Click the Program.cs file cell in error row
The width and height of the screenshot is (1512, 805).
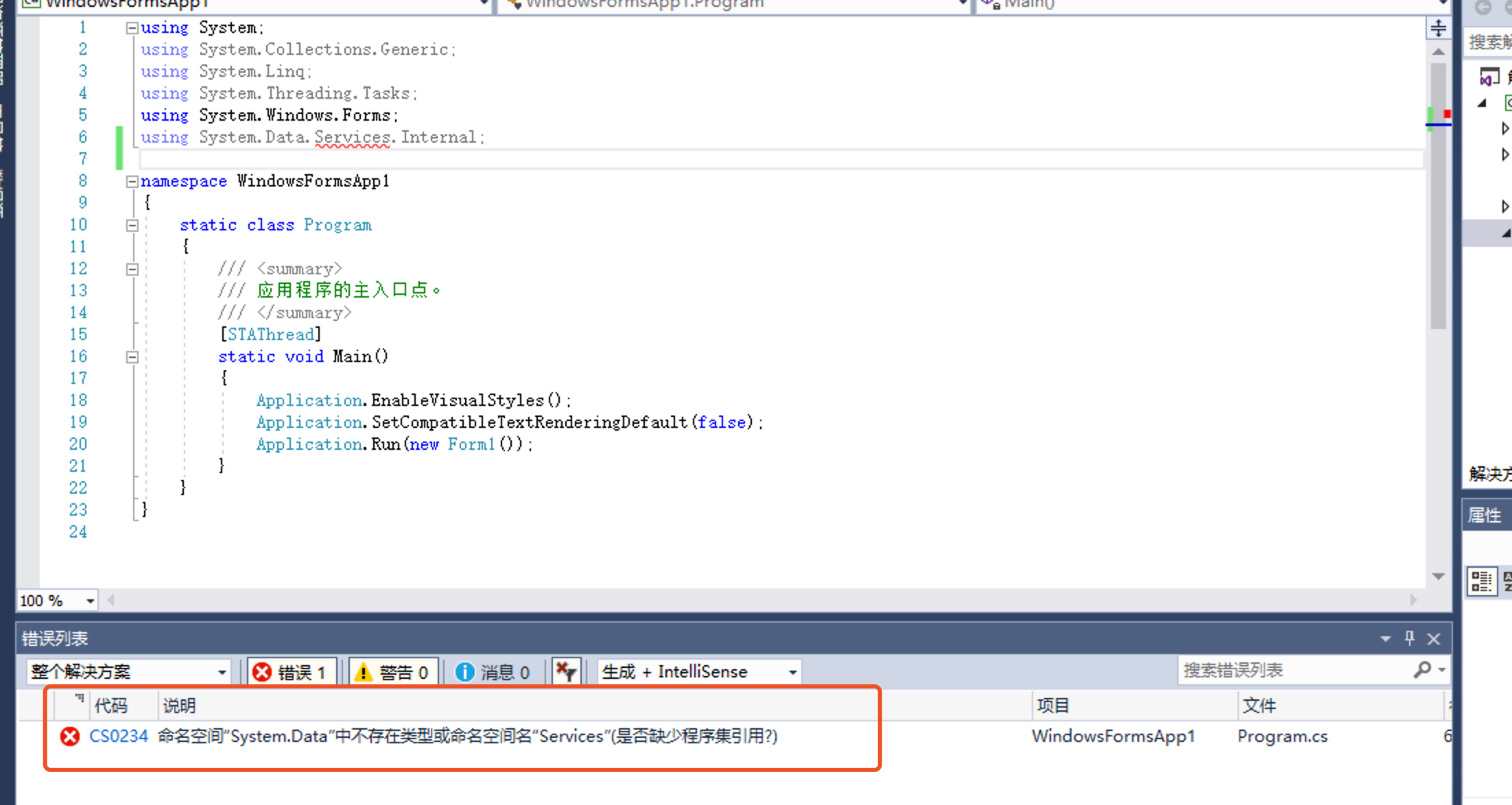pos(1282,736)
